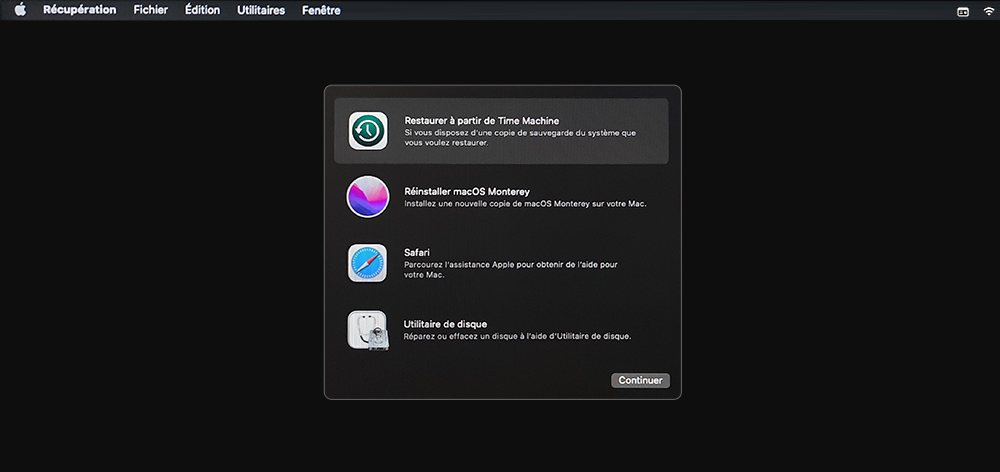Click 'Parcourez l'assistance Apple' description
The height and width of the screenshot is (472, 1000).
click(x=511, y=269)
